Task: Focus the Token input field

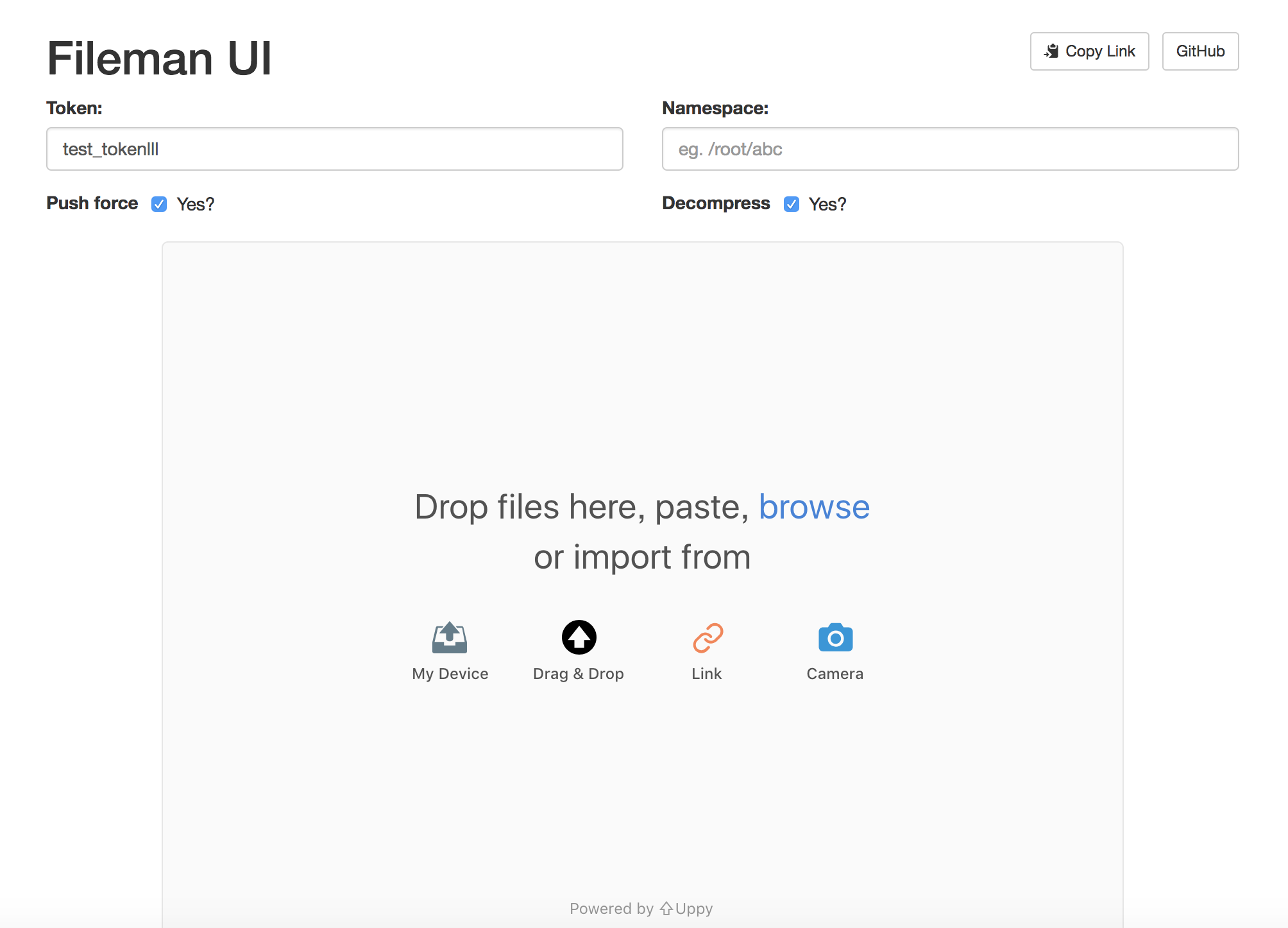Action: pos(334,149)
